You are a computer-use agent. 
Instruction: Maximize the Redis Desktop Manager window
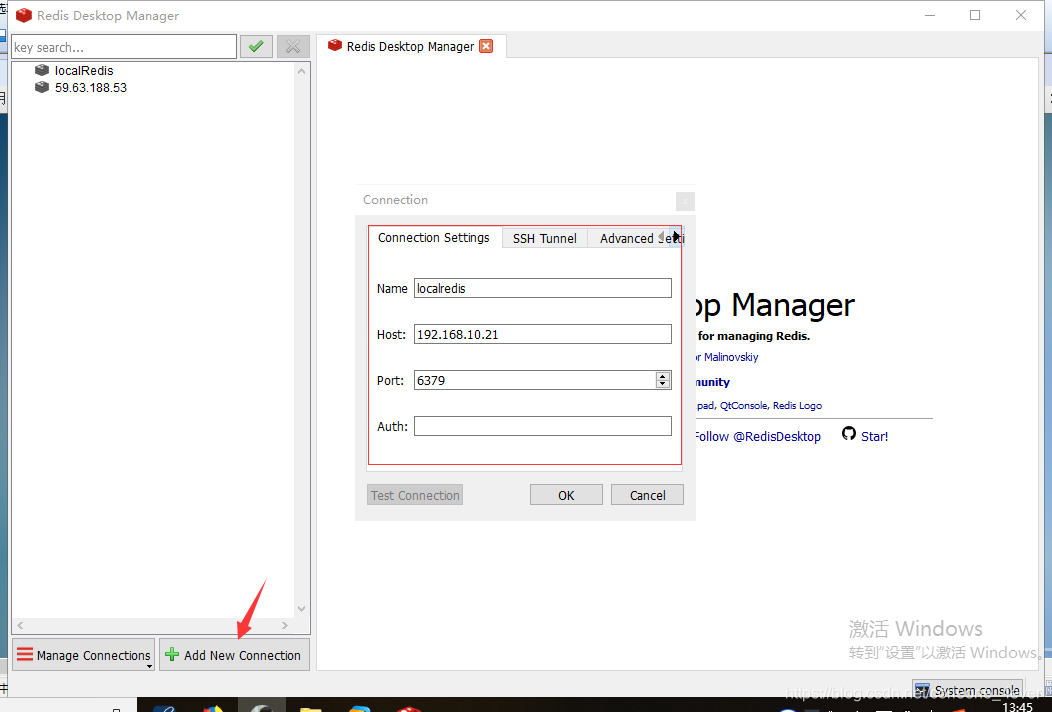[x=975, y=15]
